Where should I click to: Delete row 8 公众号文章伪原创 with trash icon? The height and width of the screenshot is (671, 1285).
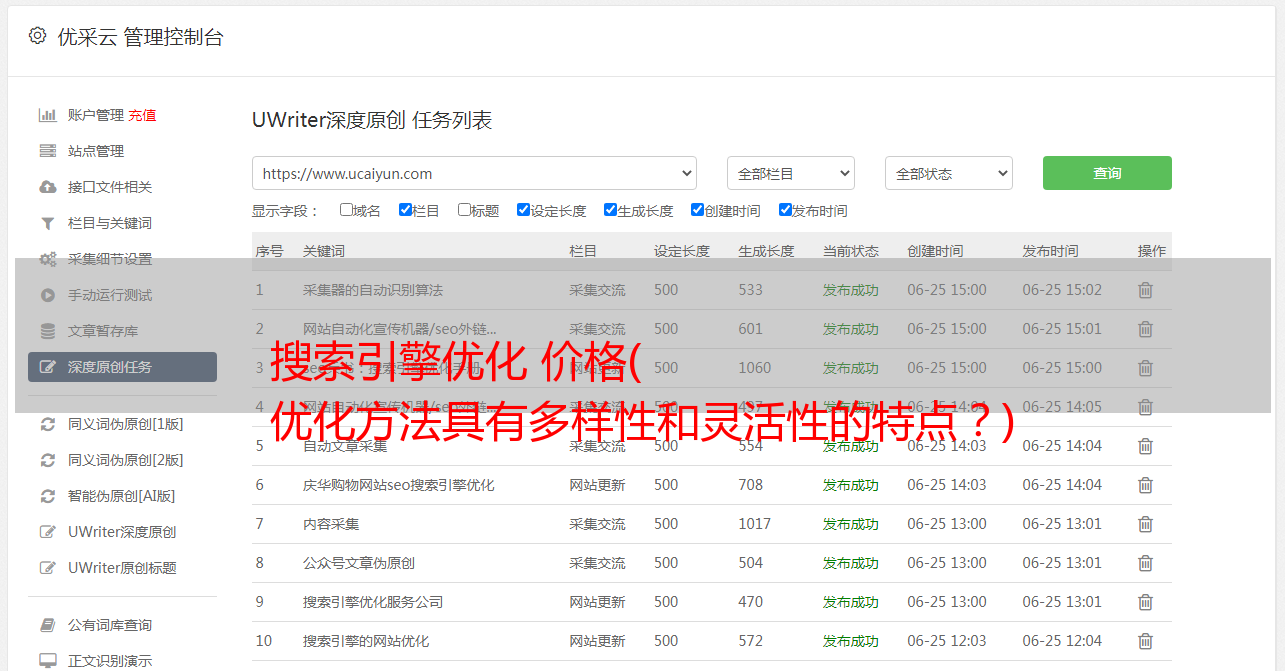[1146, 563]
